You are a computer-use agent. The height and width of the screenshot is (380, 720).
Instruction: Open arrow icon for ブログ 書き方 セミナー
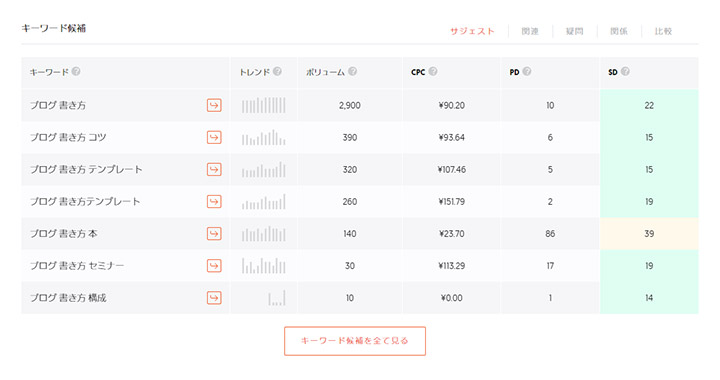(214, 266)
